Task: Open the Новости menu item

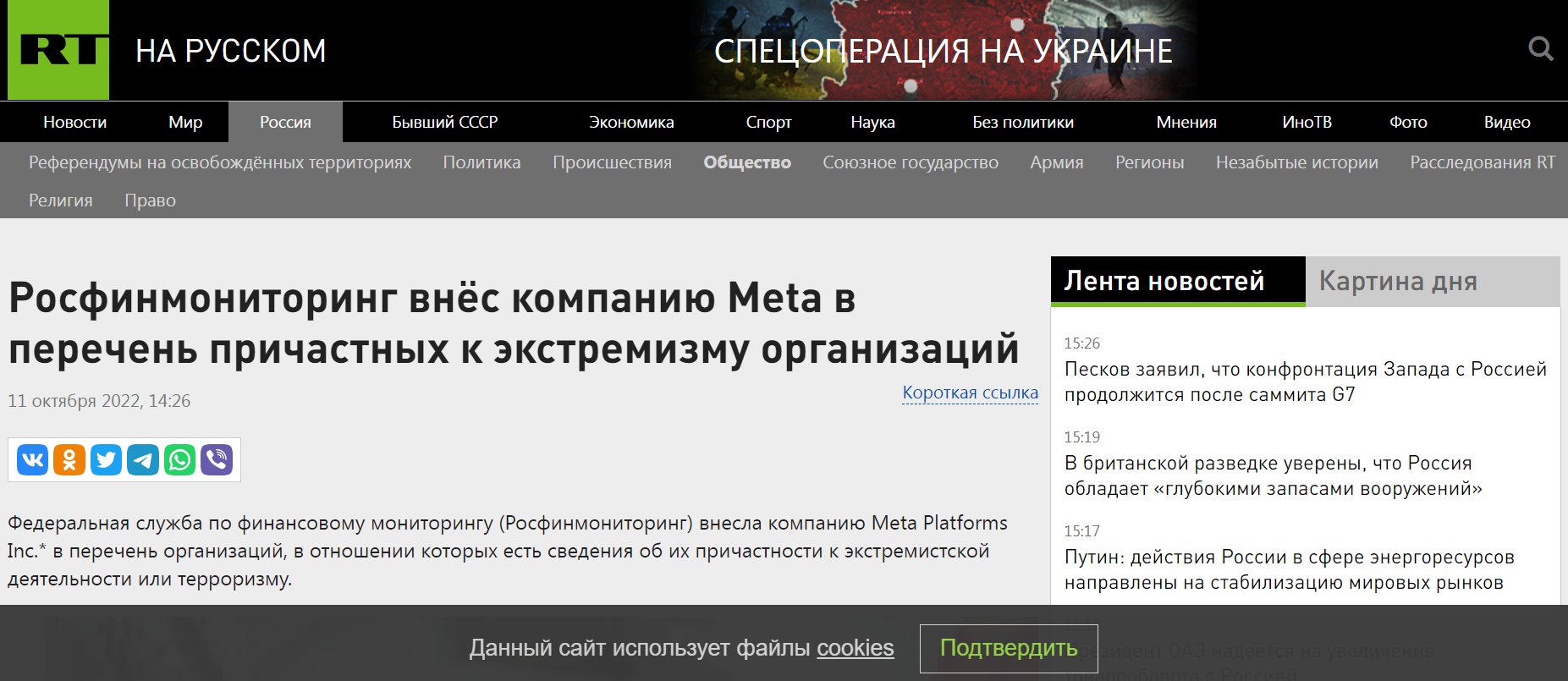Action: pos(74,122)
